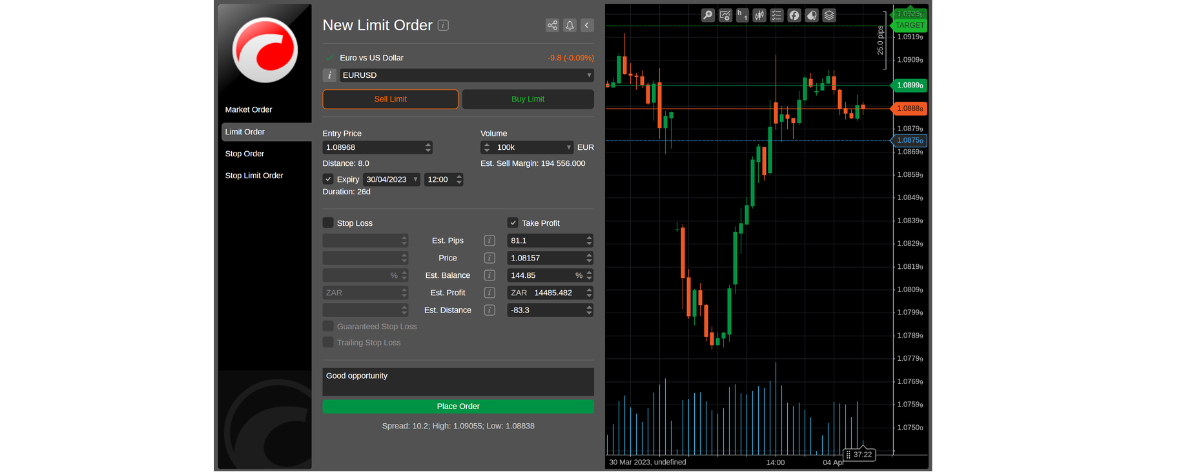Click the Facebook share icon on chart
This screenshot has width=1181, height=472.
tap(794, 15)
